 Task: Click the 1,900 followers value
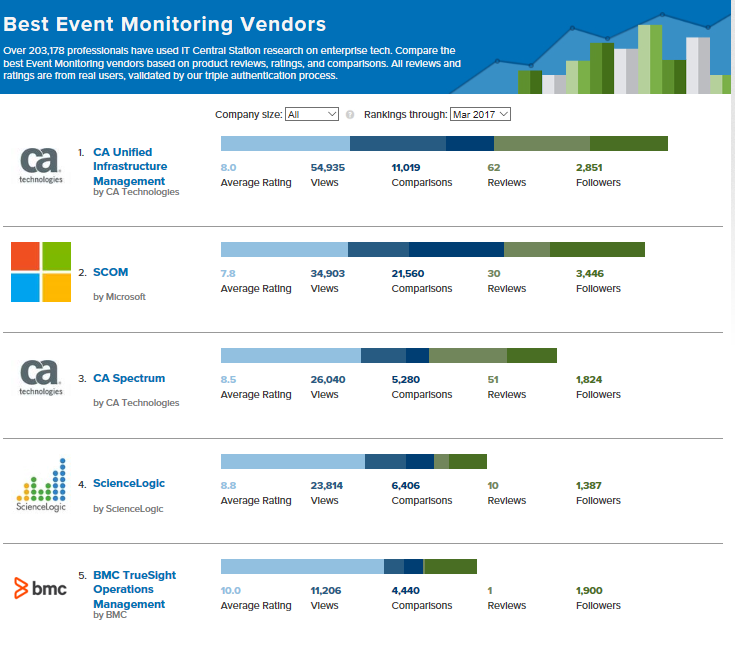coord(589,590)
